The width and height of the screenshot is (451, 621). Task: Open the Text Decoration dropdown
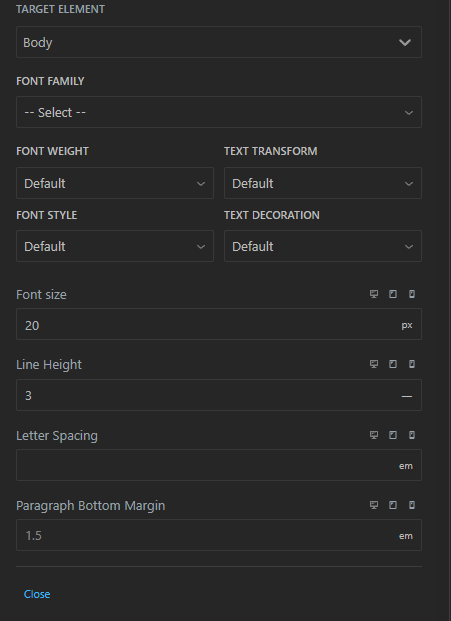coord(323,246)
